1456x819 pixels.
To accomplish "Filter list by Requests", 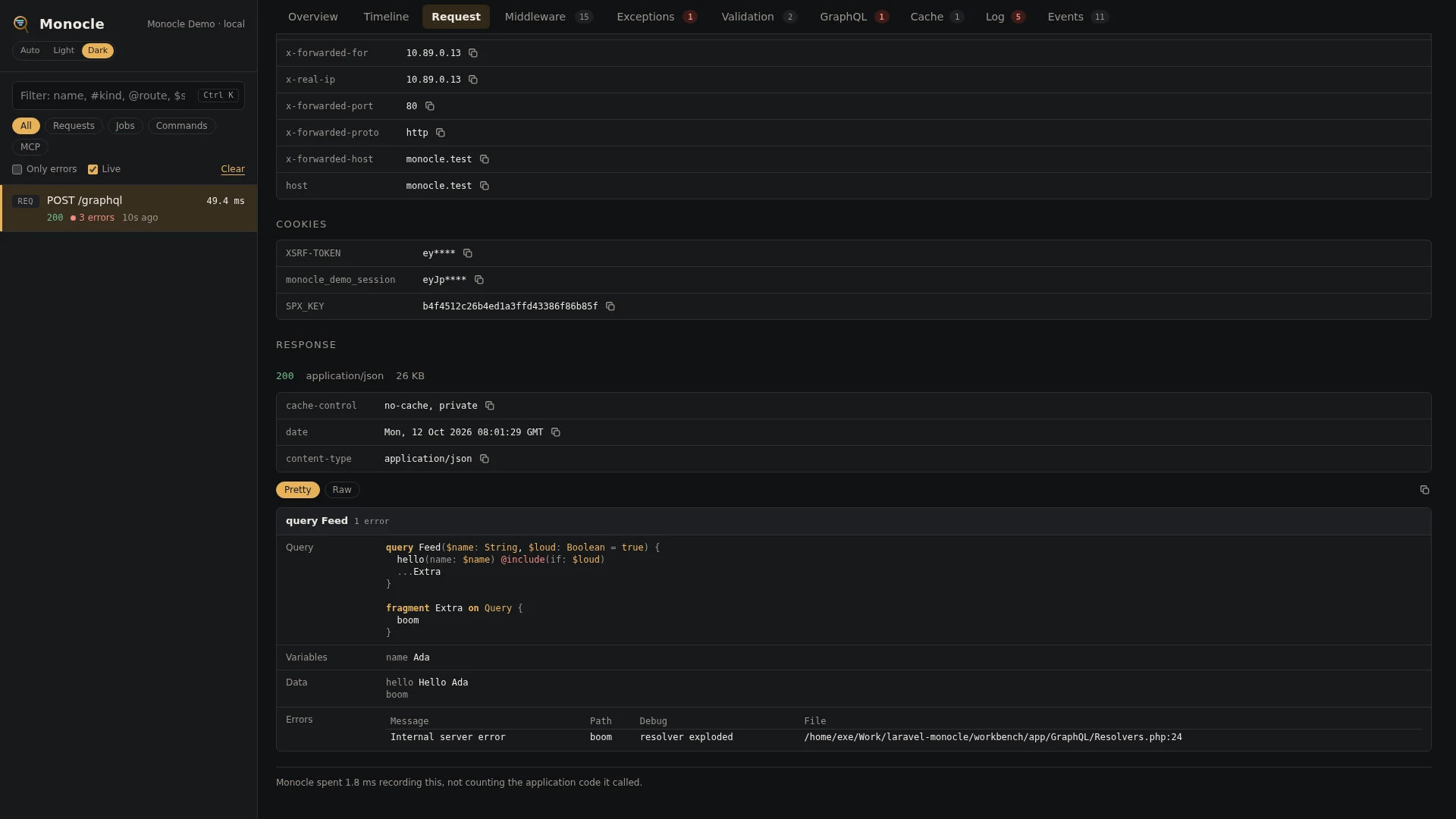I will coord(74,126).
